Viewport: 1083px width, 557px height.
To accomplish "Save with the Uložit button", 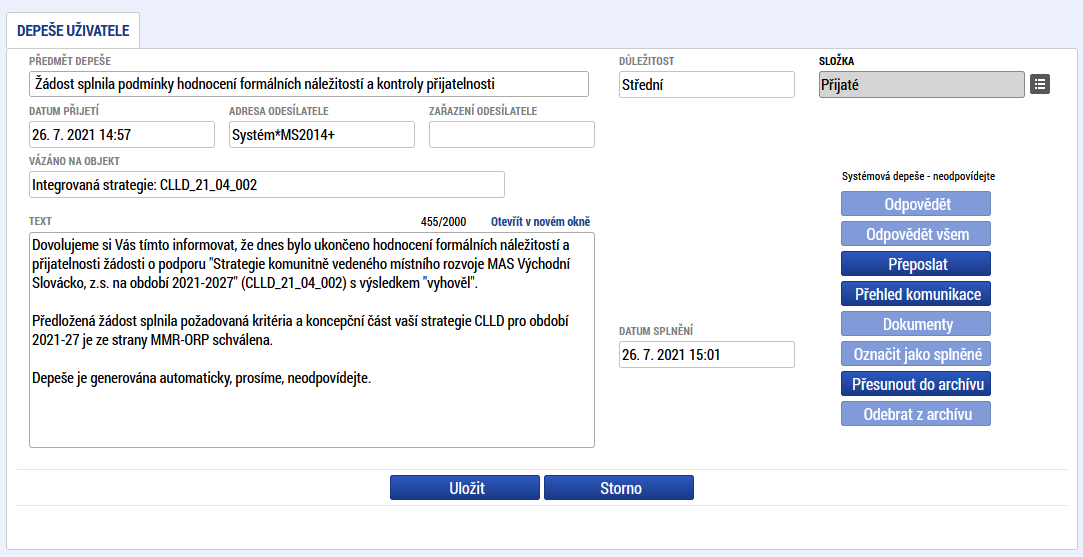I will click(465, 487).
